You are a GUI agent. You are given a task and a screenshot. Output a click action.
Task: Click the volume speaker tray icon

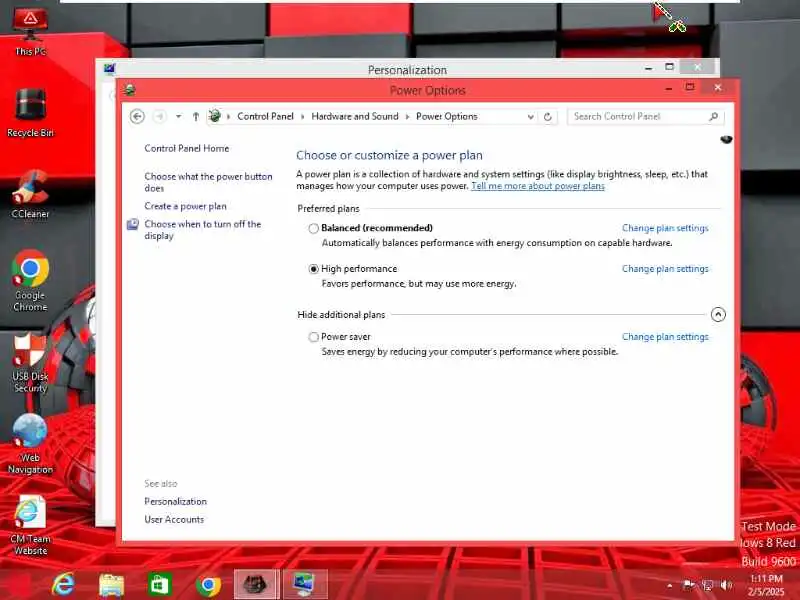coord(727,585)
